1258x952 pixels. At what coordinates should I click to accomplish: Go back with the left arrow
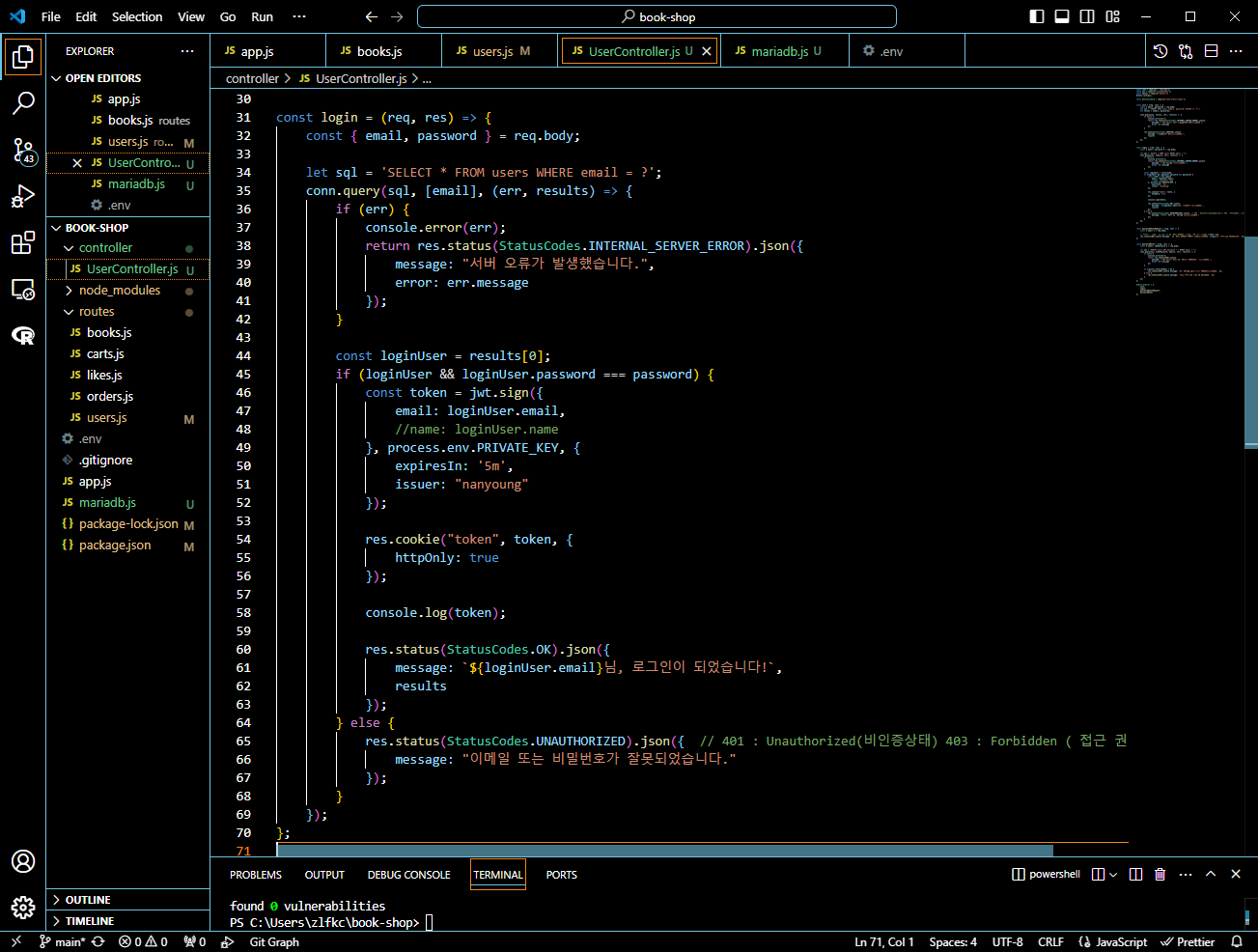click(x=372, y=16)
